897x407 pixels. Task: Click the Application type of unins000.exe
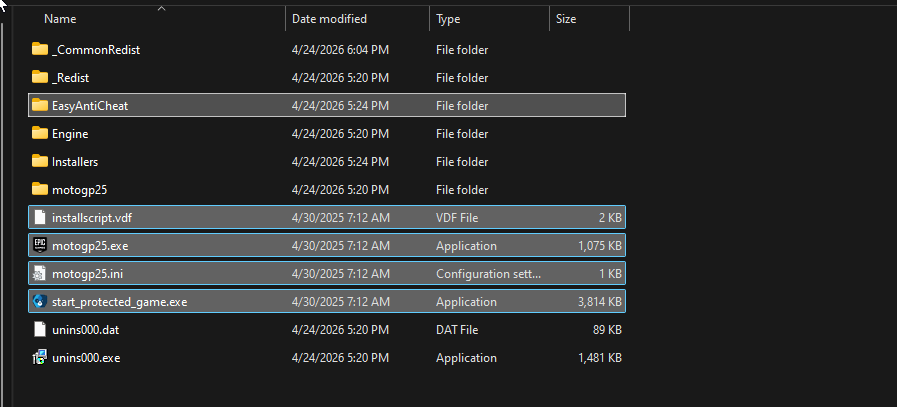tap(466, 358)
